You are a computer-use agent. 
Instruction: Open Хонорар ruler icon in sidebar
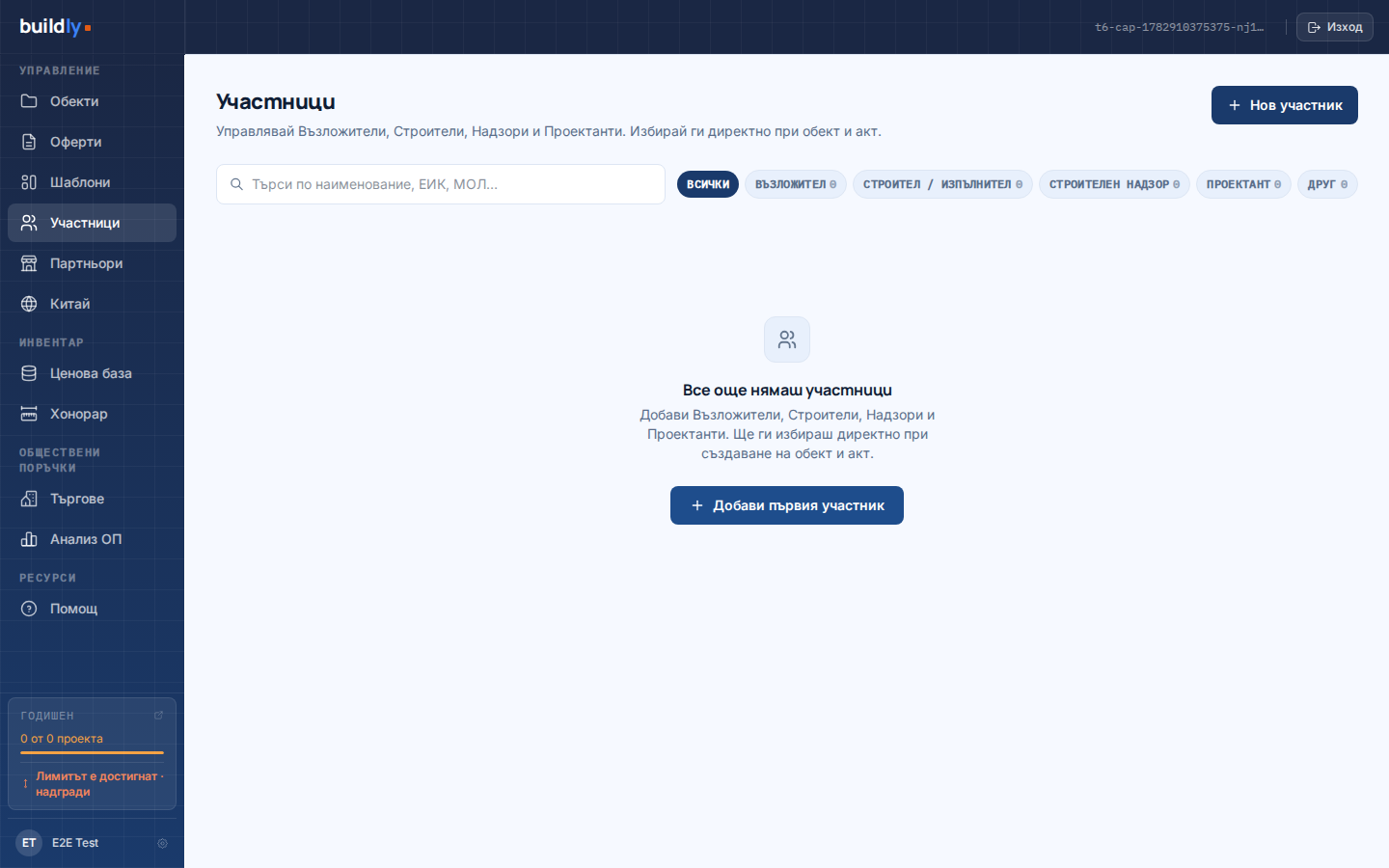[29, 414]
